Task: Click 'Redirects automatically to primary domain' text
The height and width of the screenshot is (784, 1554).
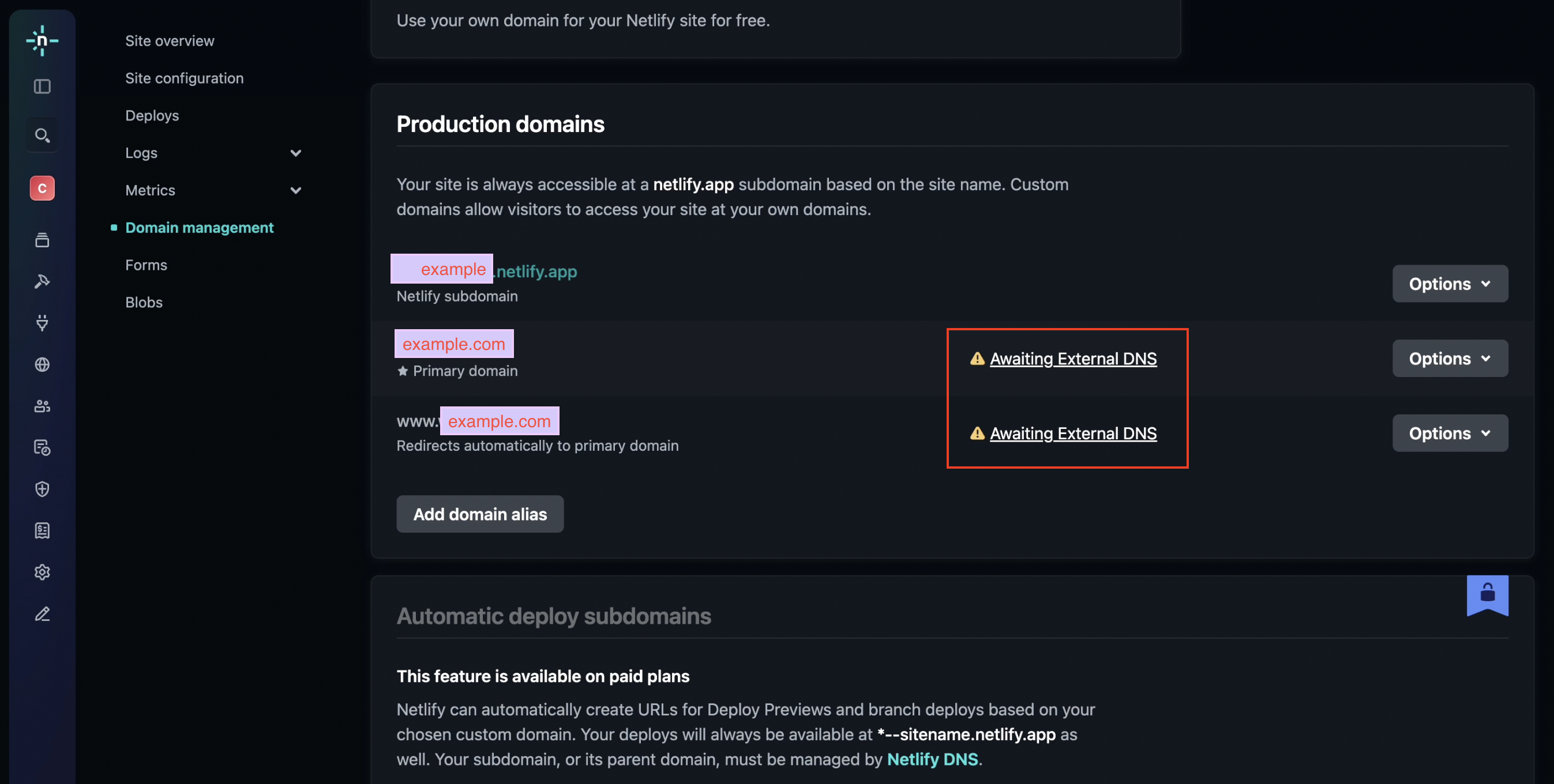Action: tap(537, 446)
